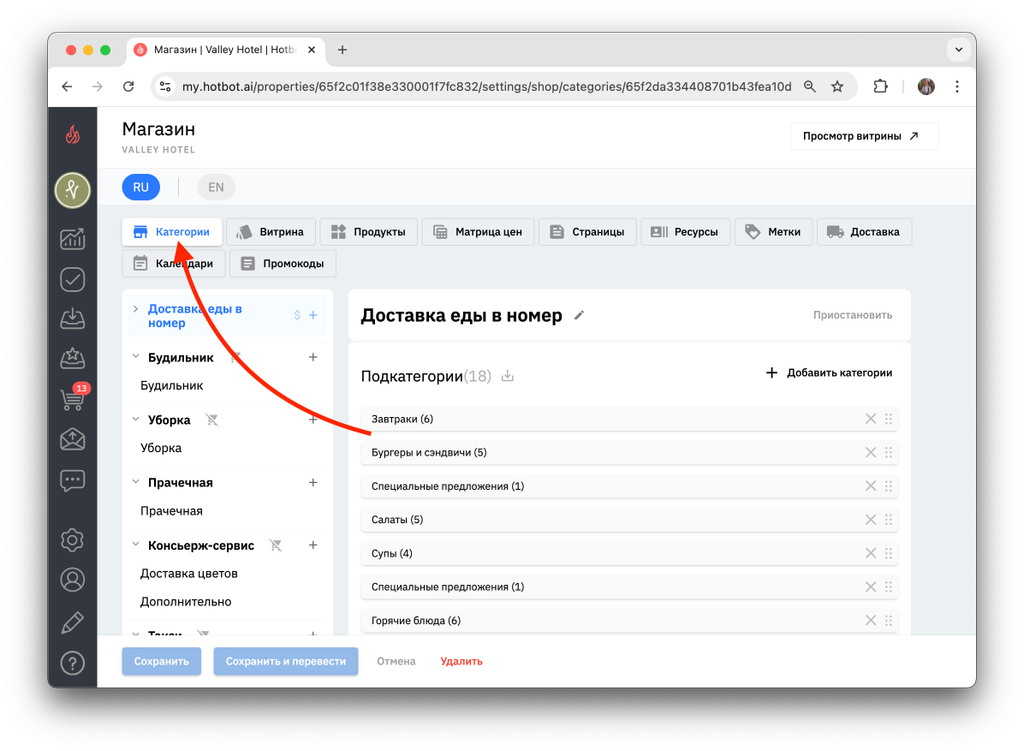The image size is (1024, 751).
Task: Open starred tray reviews icon in sidebar
Action: click(72, 358)
